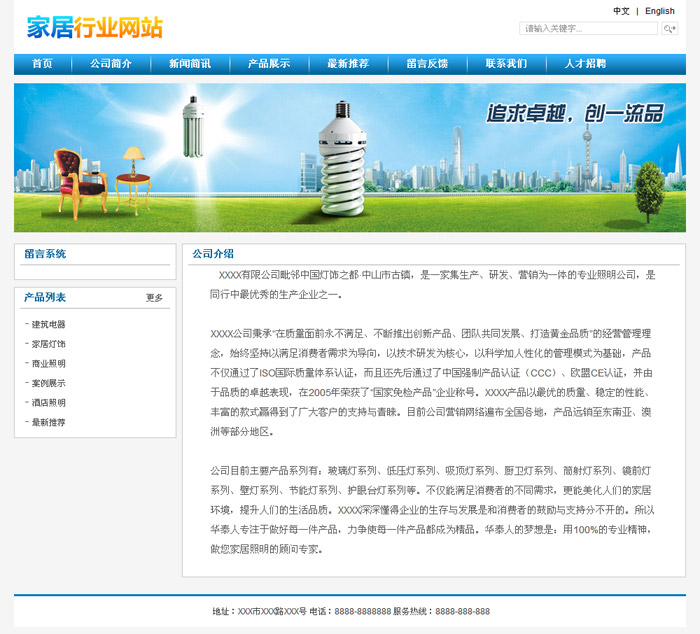The width and height of the screenshot is (700, 634).
Task: Select 人才招聘 from the navigation bar
Action: (x=585, y=64)
